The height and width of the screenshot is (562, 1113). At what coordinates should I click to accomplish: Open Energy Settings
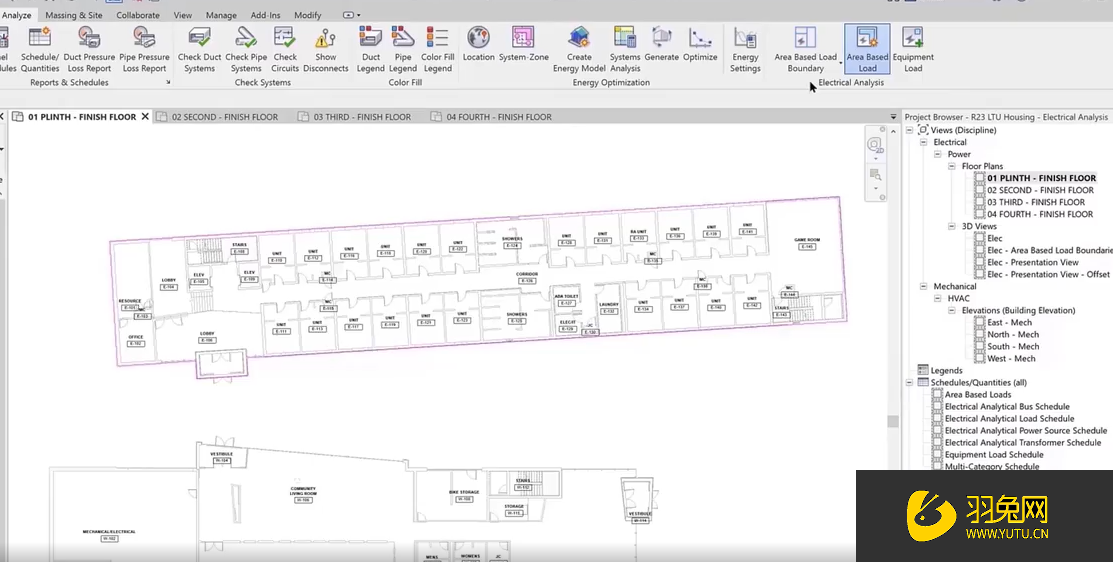coord(745,49)
